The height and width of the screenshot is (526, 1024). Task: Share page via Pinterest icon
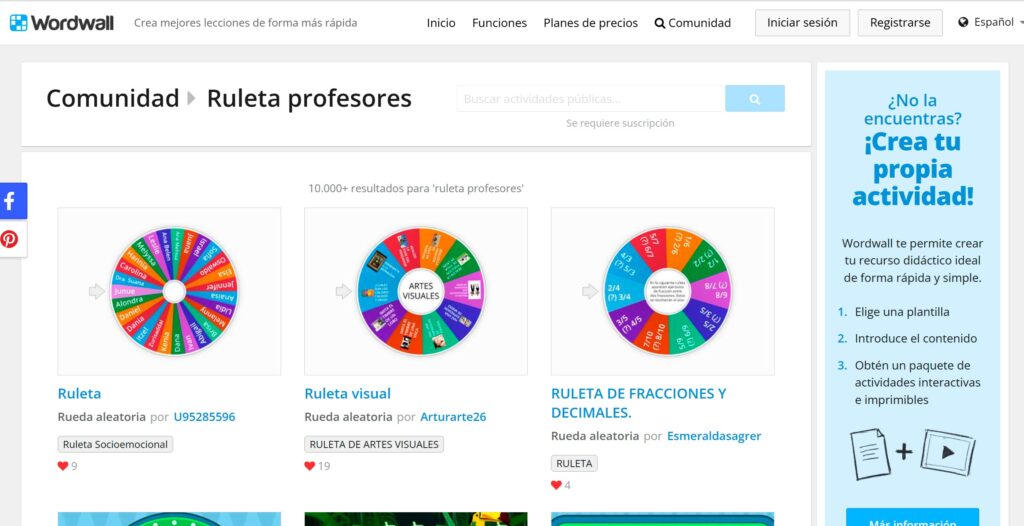tap(11, 239)
